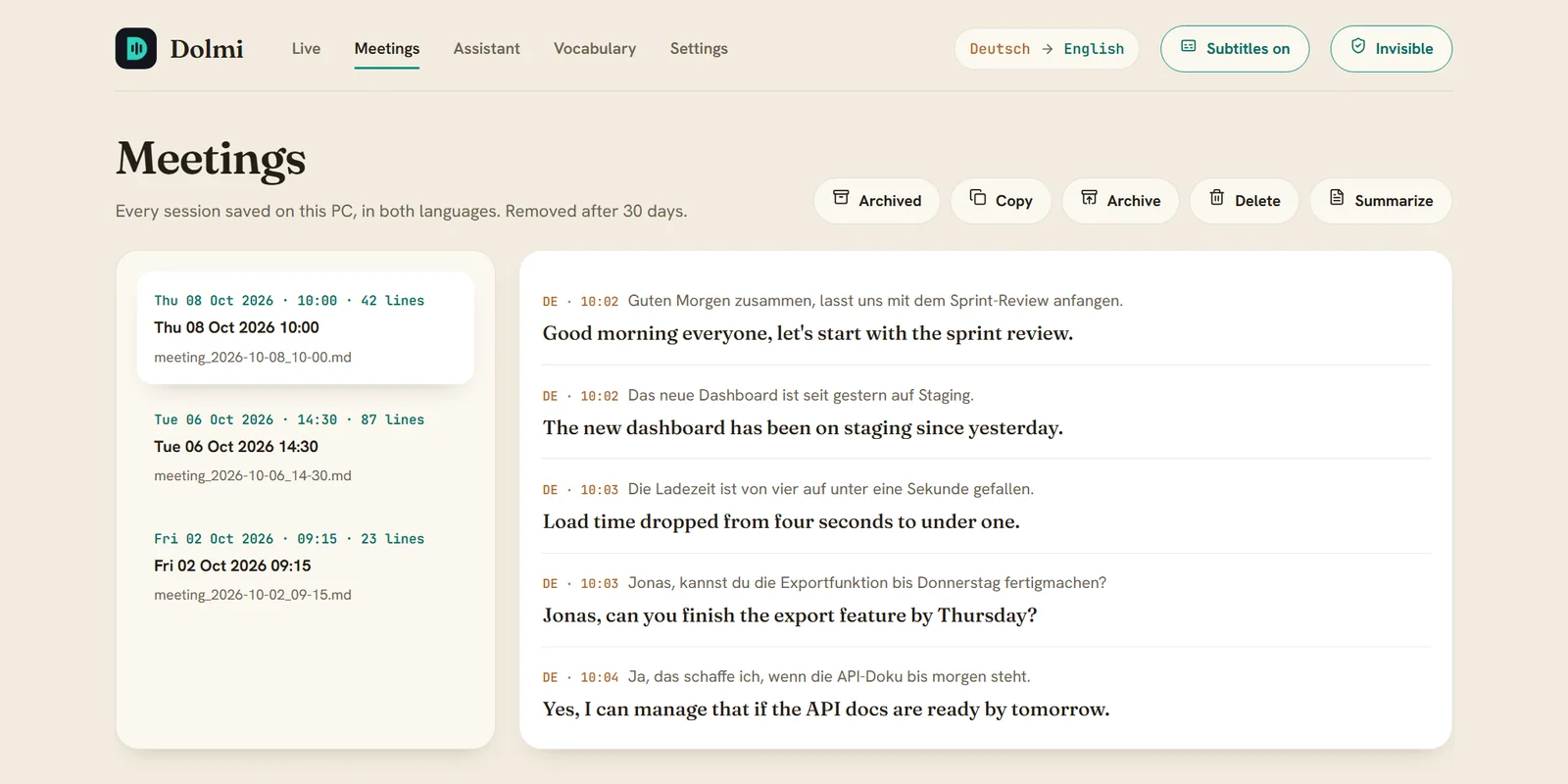
Task: Toggle the Invisible mode label
Action: [x=1403, y=49]
